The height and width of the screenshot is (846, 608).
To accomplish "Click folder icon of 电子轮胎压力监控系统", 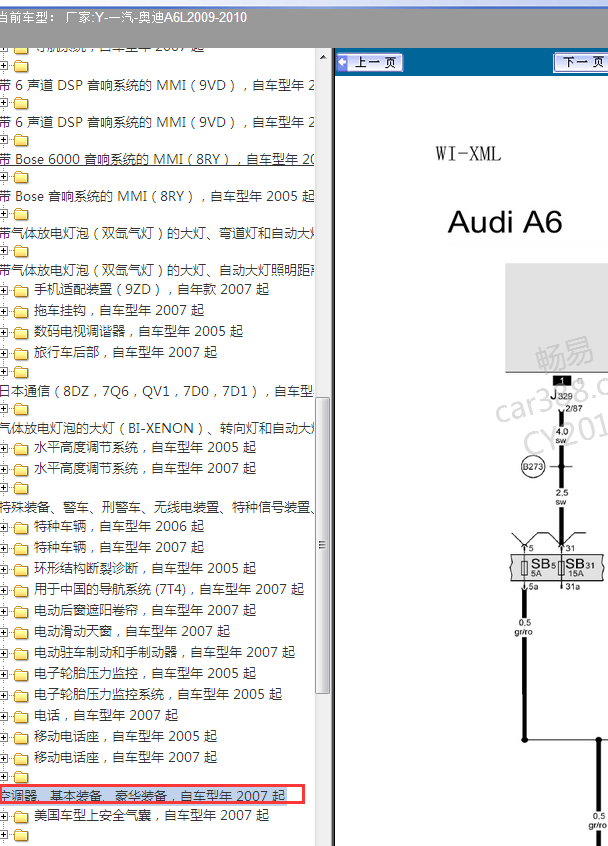I will click(21, 696).
